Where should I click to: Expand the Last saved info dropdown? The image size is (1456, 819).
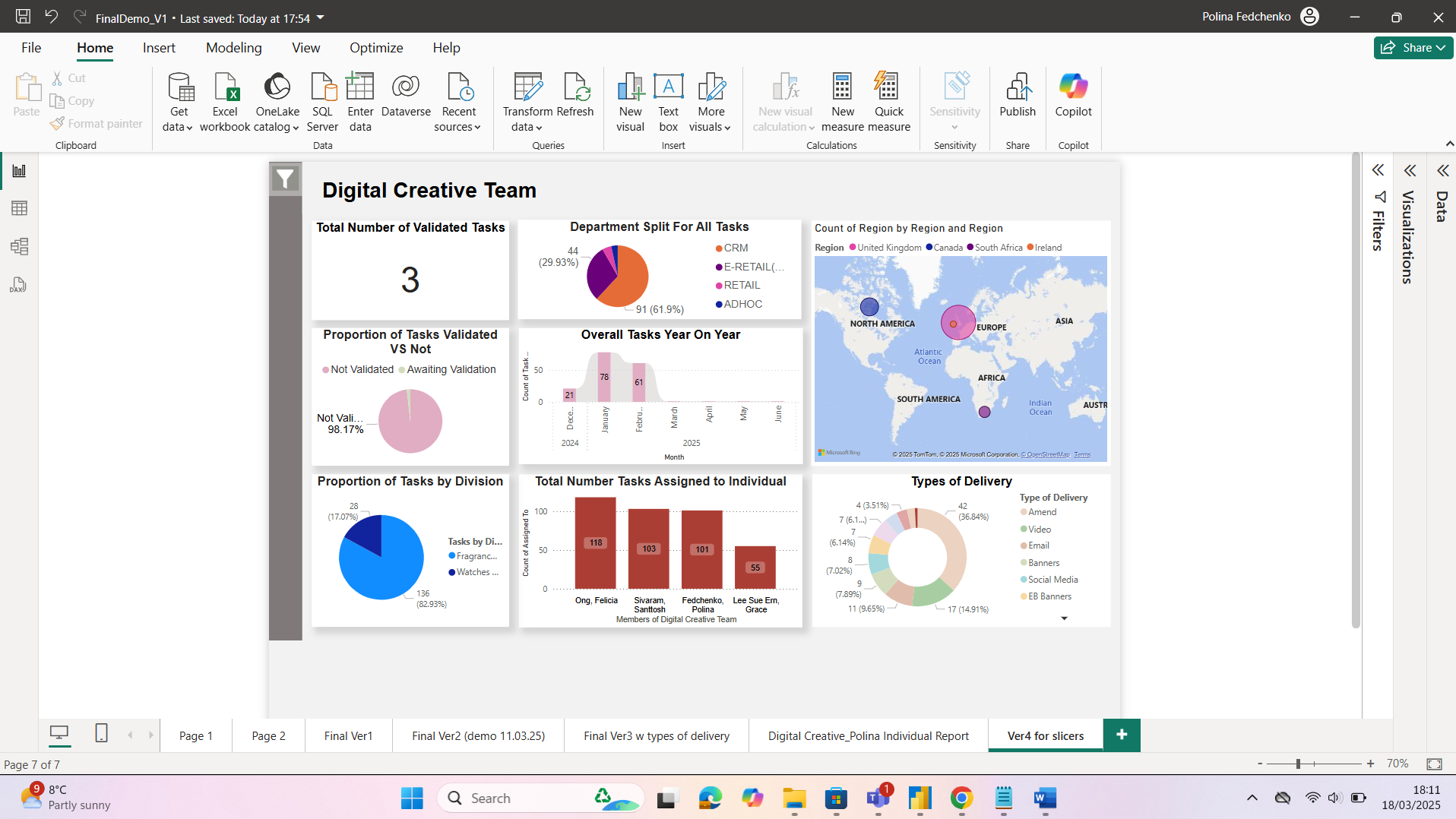318,17
